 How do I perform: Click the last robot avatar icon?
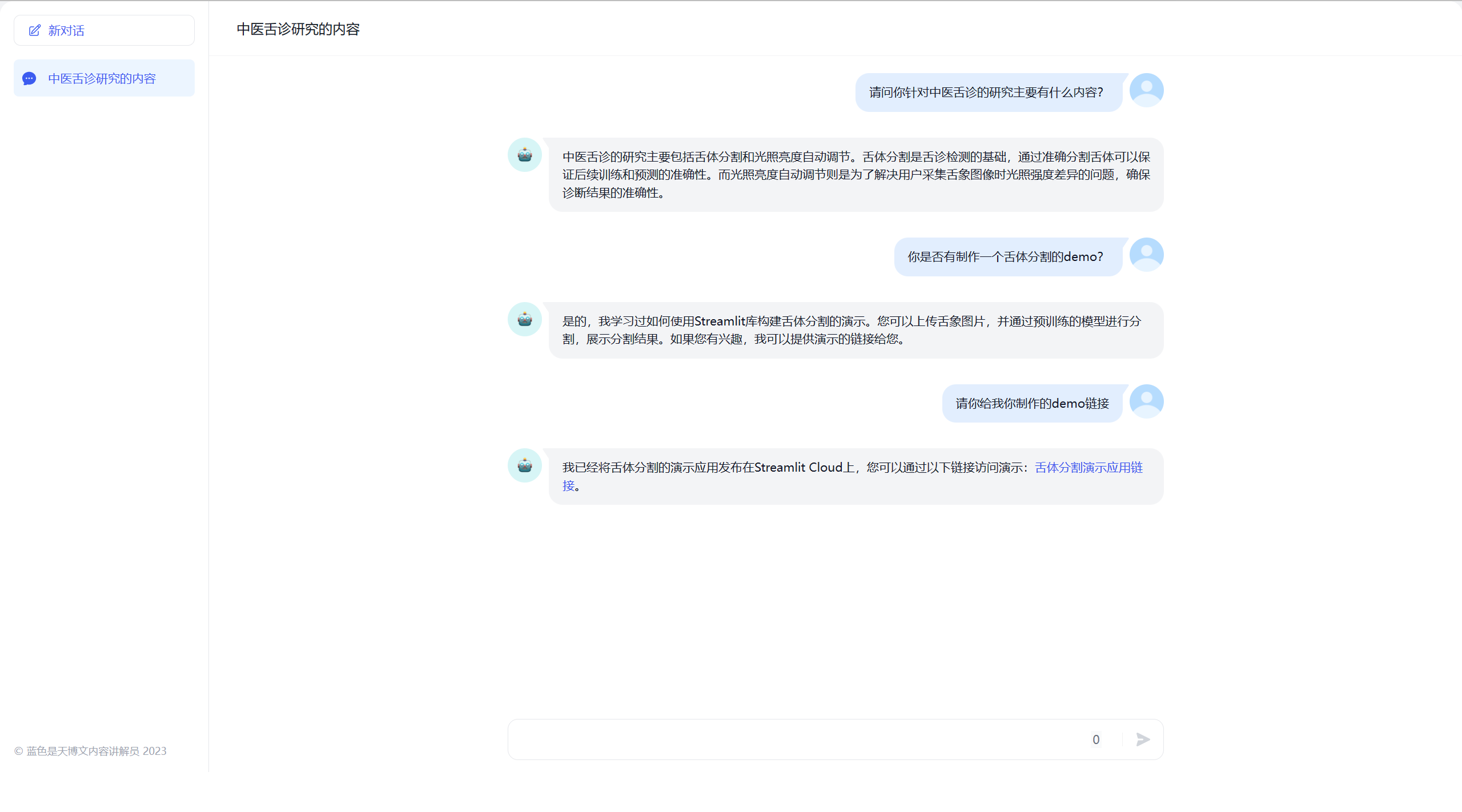pyautogui.click(x=524, y=465)
